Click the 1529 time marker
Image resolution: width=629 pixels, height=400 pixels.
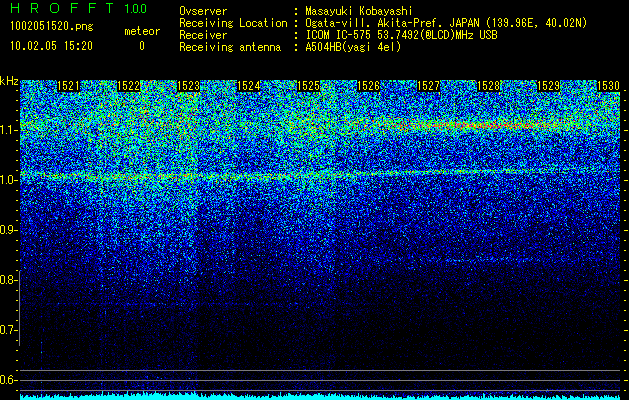coord(548,86)
